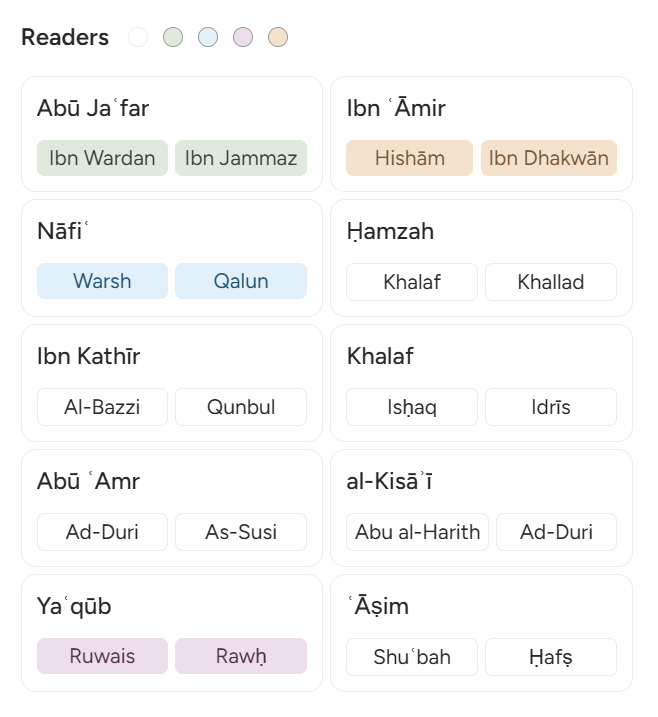The width and height of the screenshot is (658, 717).
Task: Deselect the Hishām narrator chip
Action: tap(410, 158)
